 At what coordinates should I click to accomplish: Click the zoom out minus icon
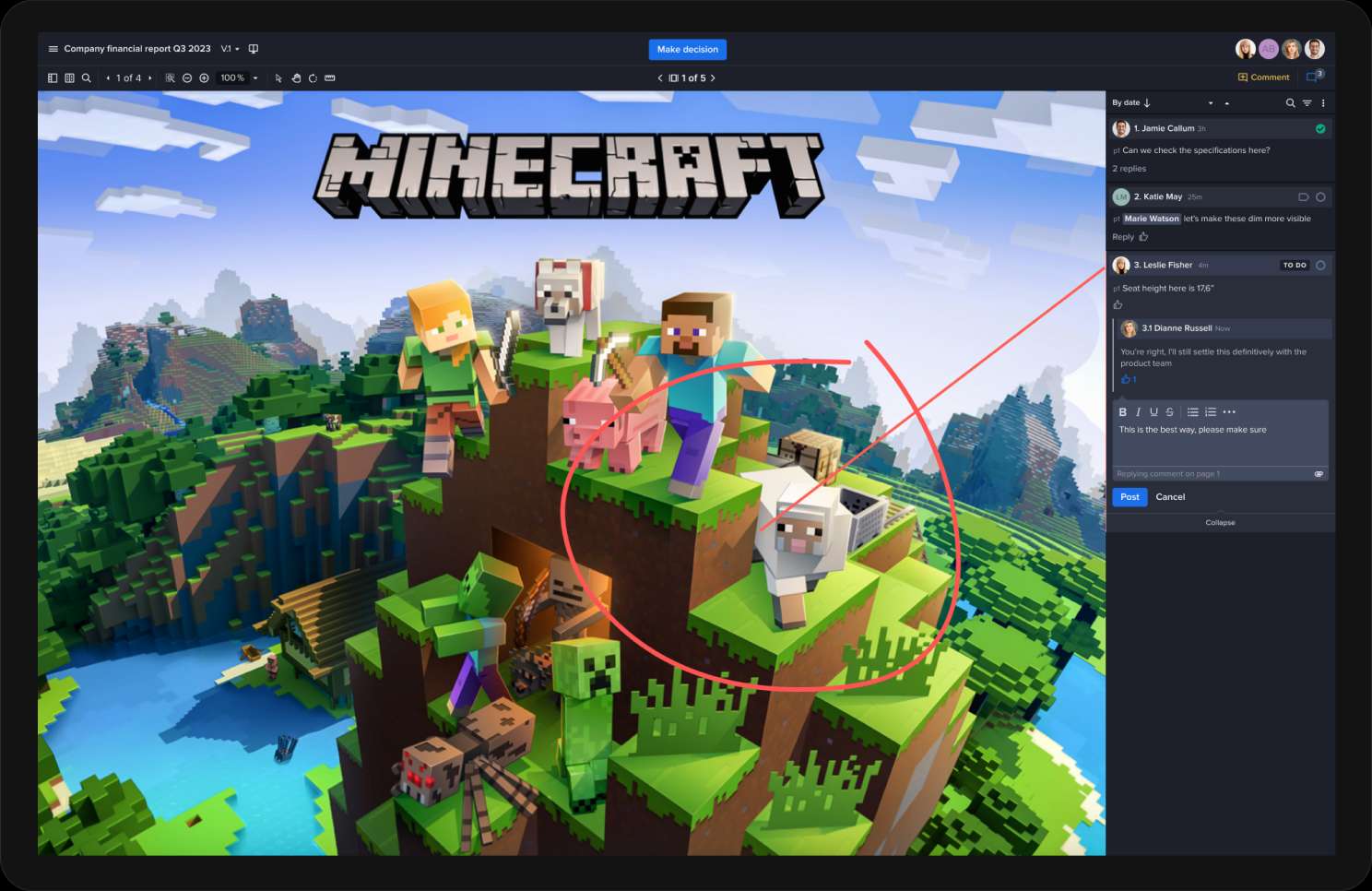[x=187, y=78]
